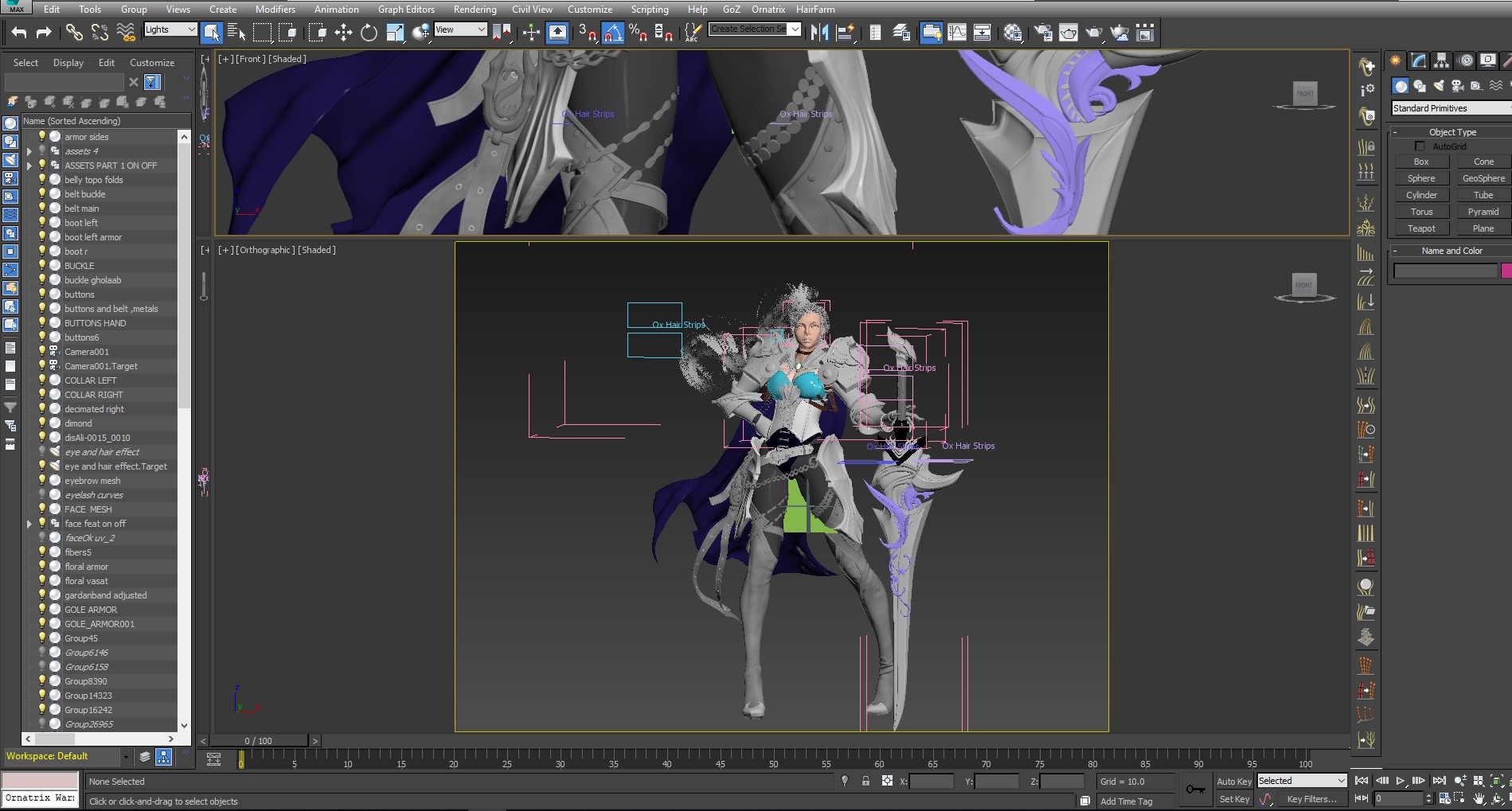
Task: Clear the scene explorer search
Action: coord(134,82)
